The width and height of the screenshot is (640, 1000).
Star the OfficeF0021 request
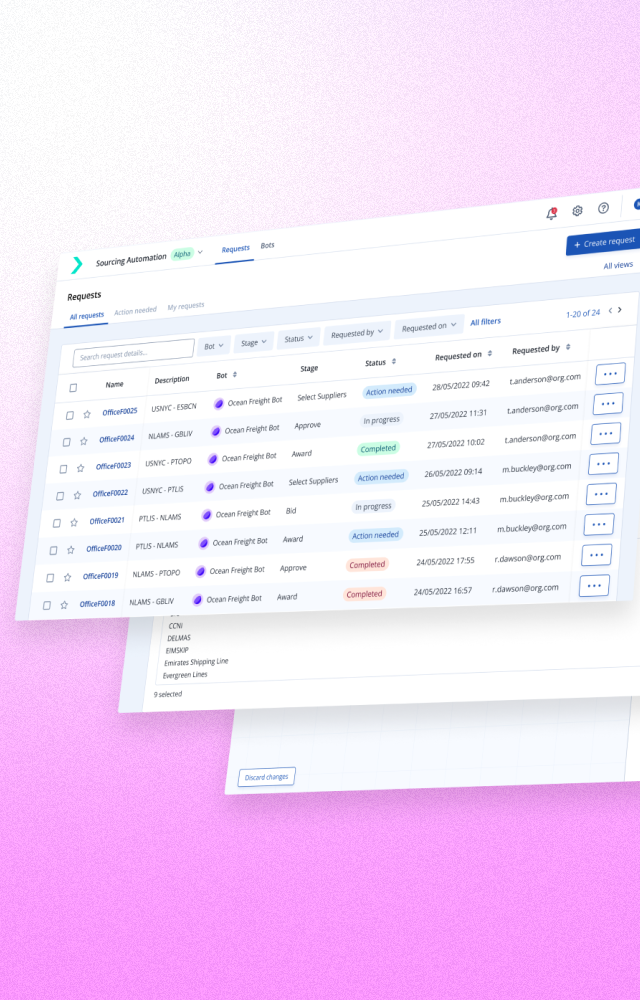(74, 522)
